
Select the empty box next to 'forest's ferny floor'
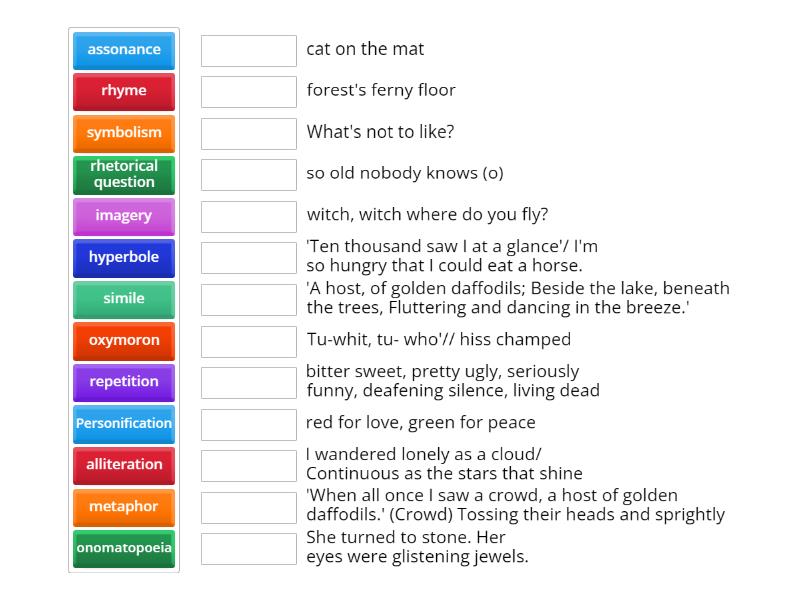coord(246,91)
